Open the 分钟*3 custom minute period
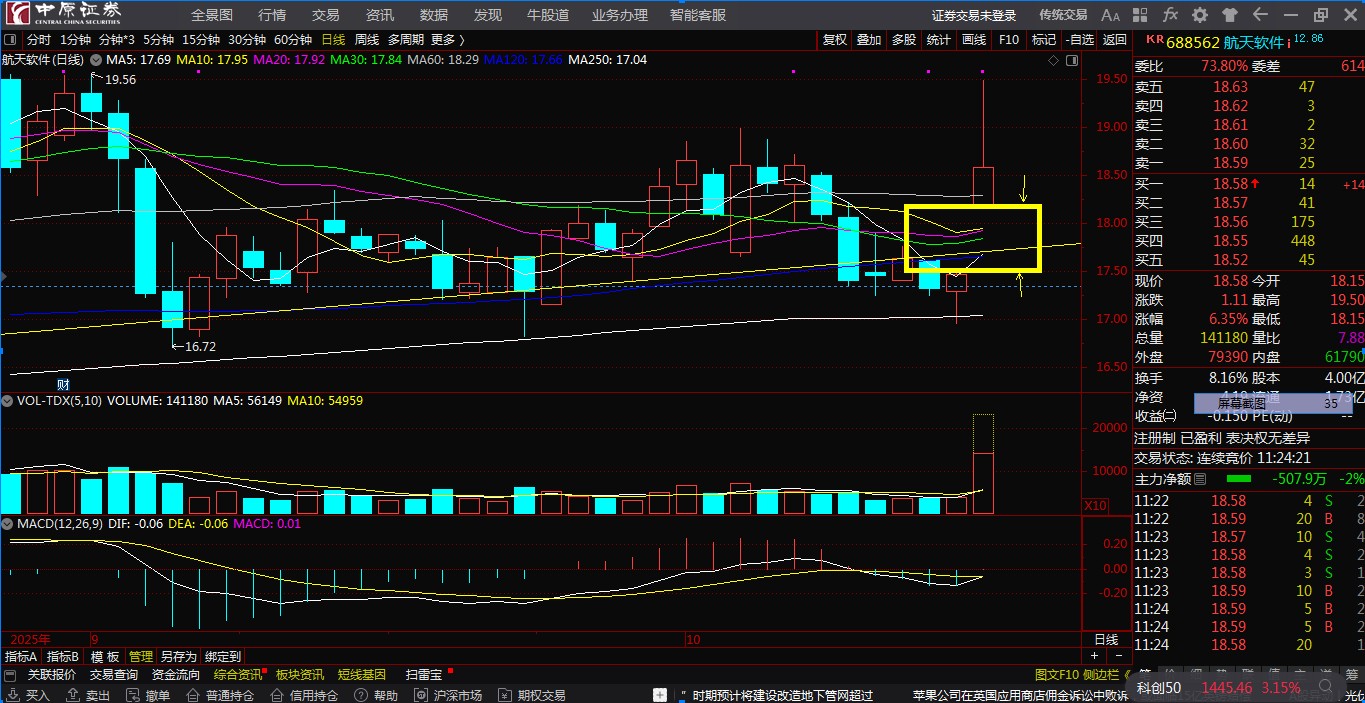1365x703 pixels. pyautogui.click(x=117, y=40)
